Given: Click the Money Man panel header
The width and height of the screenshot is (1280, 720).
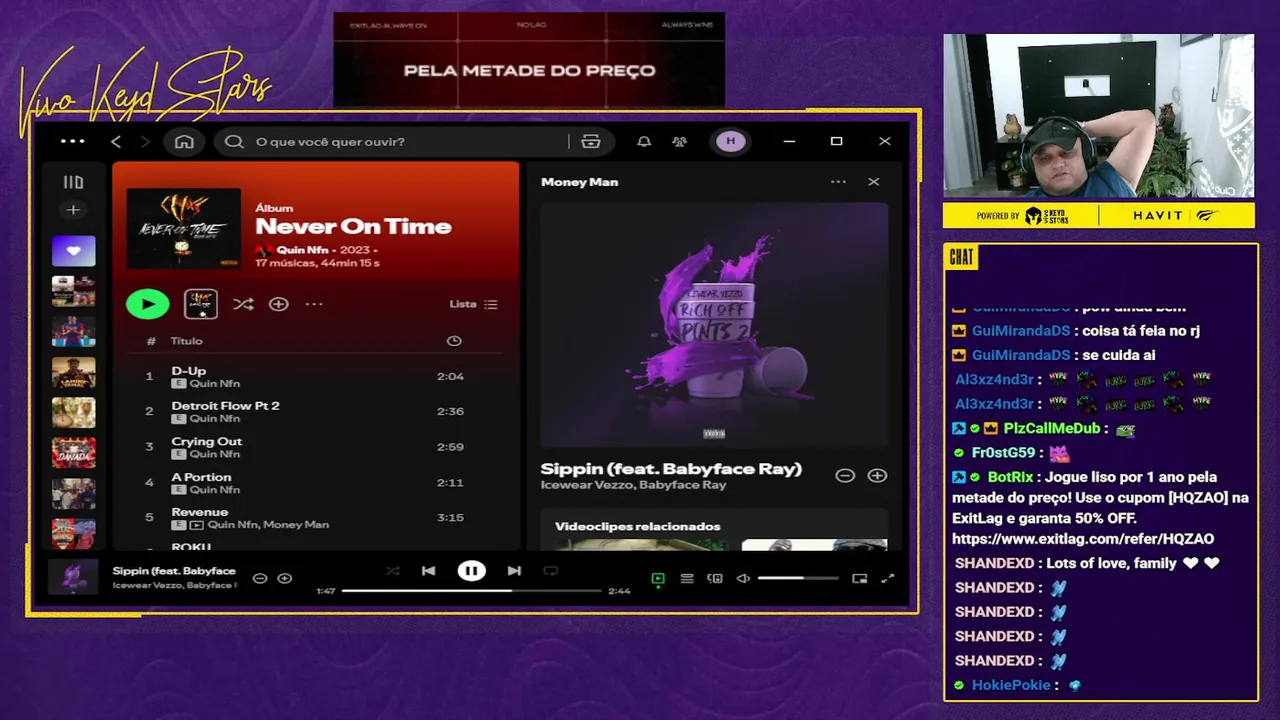Looking at the screenshot, I should [580, 182].
